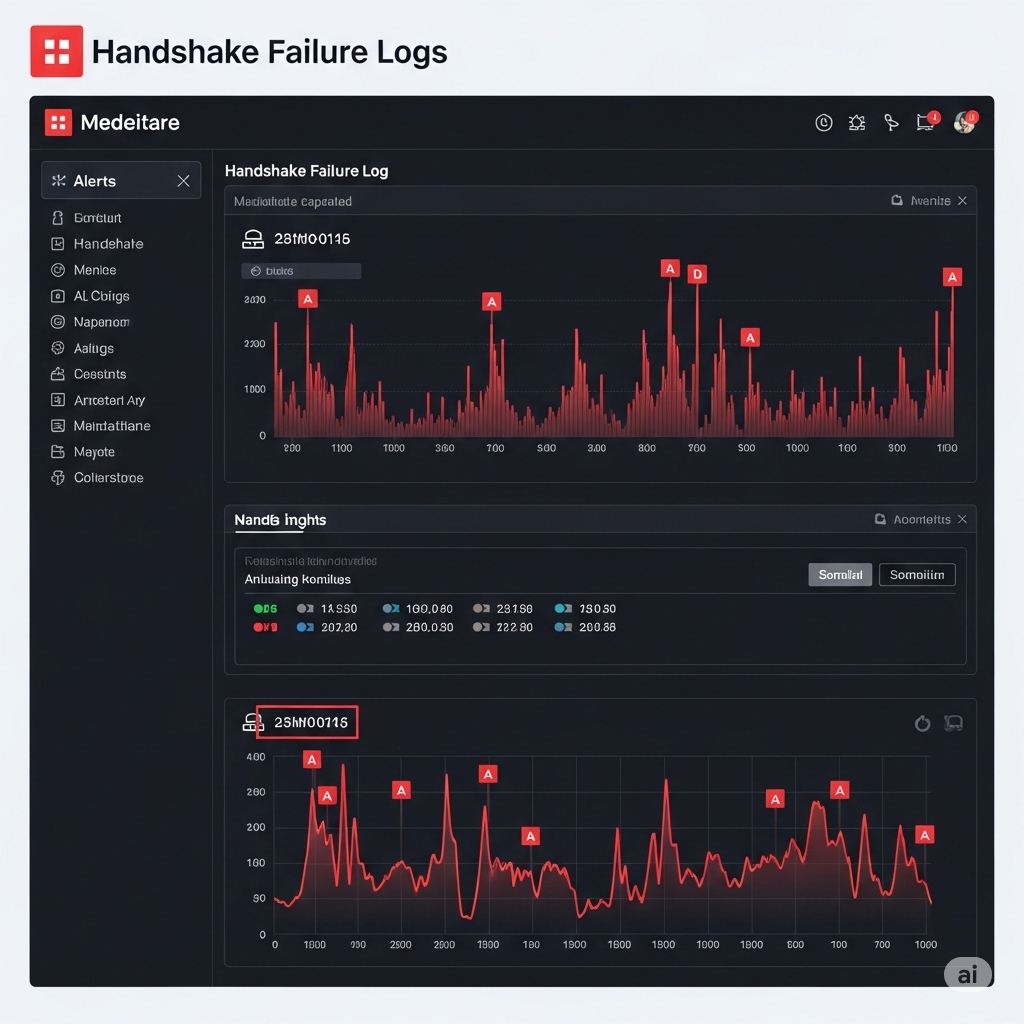
Task: Open the monitor notifications icon with badge
Action: (x=926, y=121)
